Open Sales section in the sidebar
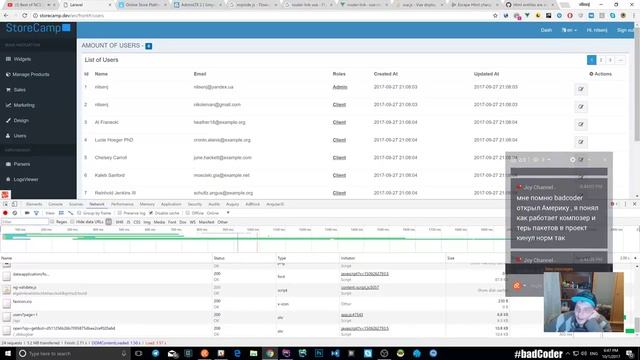Image resolution: width=640 pixels, height=360 pixels. coord(19,90)
